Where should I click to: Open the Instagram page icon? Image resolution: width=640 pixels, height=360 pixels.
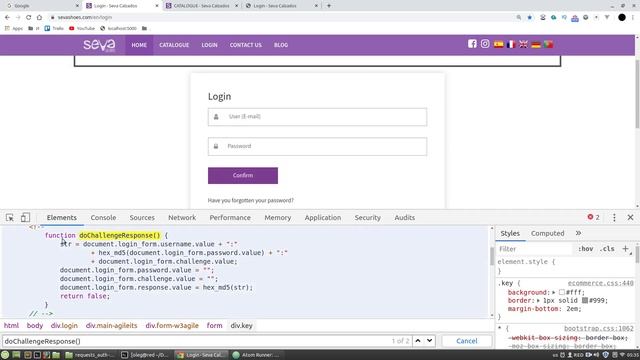[485, 44]
